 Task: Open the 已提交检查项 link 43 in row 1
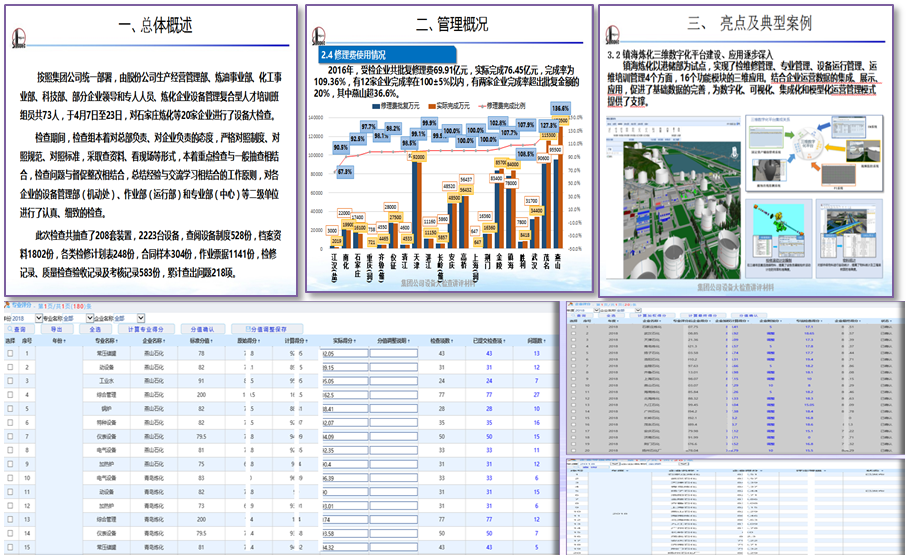click(489, 353)
